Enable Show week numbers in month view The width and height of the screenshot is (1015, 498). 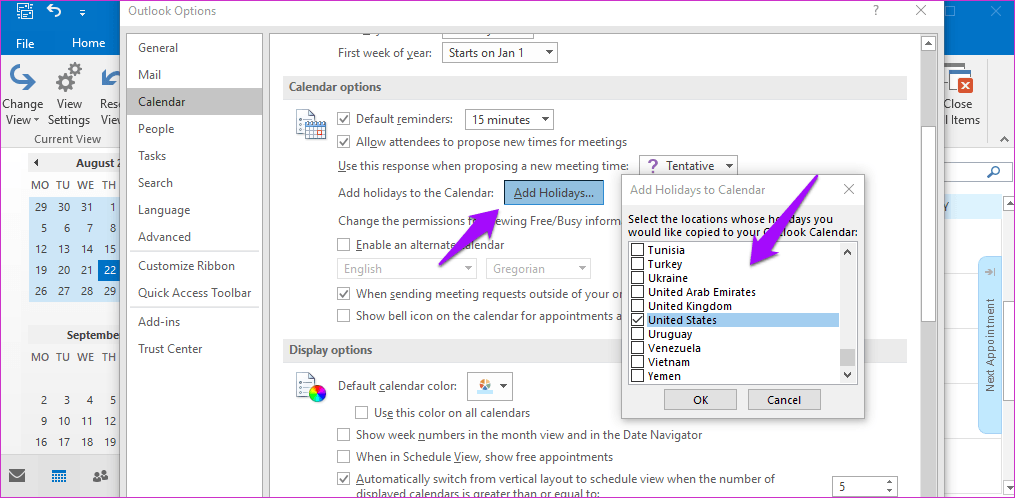(x=344, y=435)
